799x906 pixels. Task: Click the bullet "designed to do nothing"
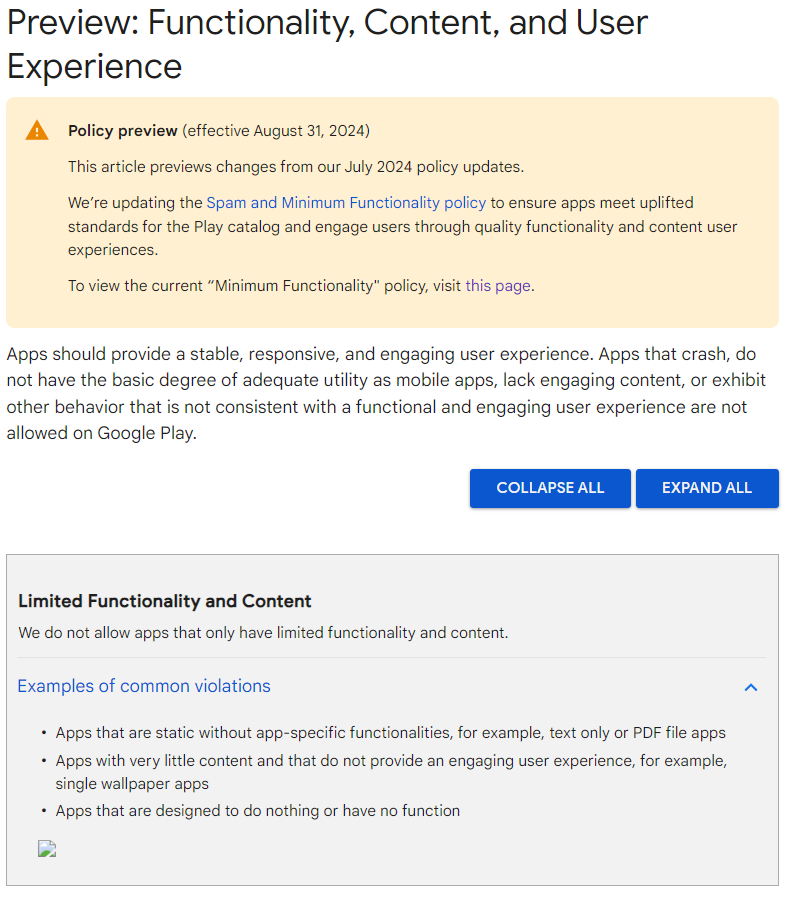point(258,811)
